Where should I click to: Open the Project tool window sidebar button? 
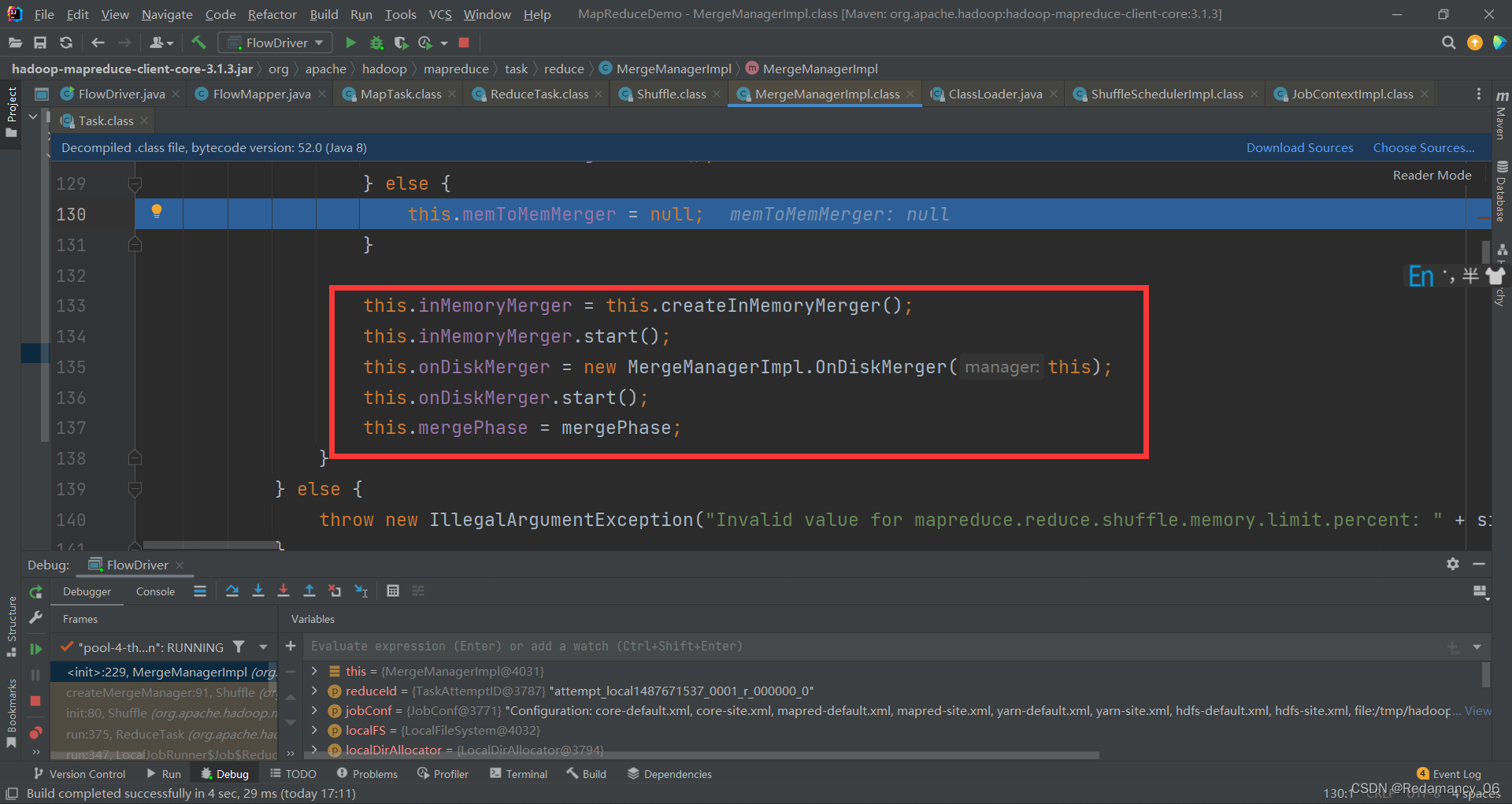coord(12,111)
